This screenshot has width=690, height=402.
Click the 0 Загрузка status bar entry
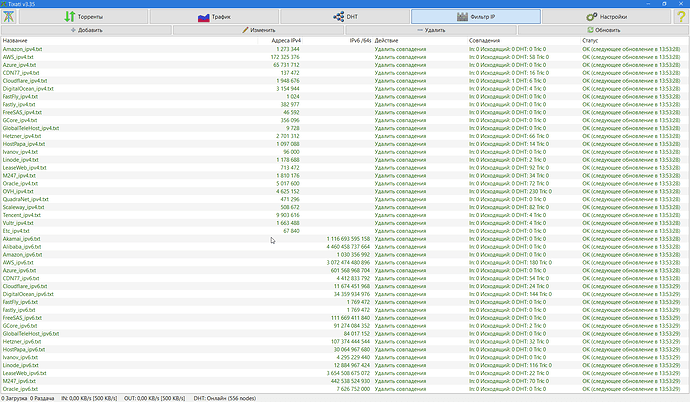[14, 398]
